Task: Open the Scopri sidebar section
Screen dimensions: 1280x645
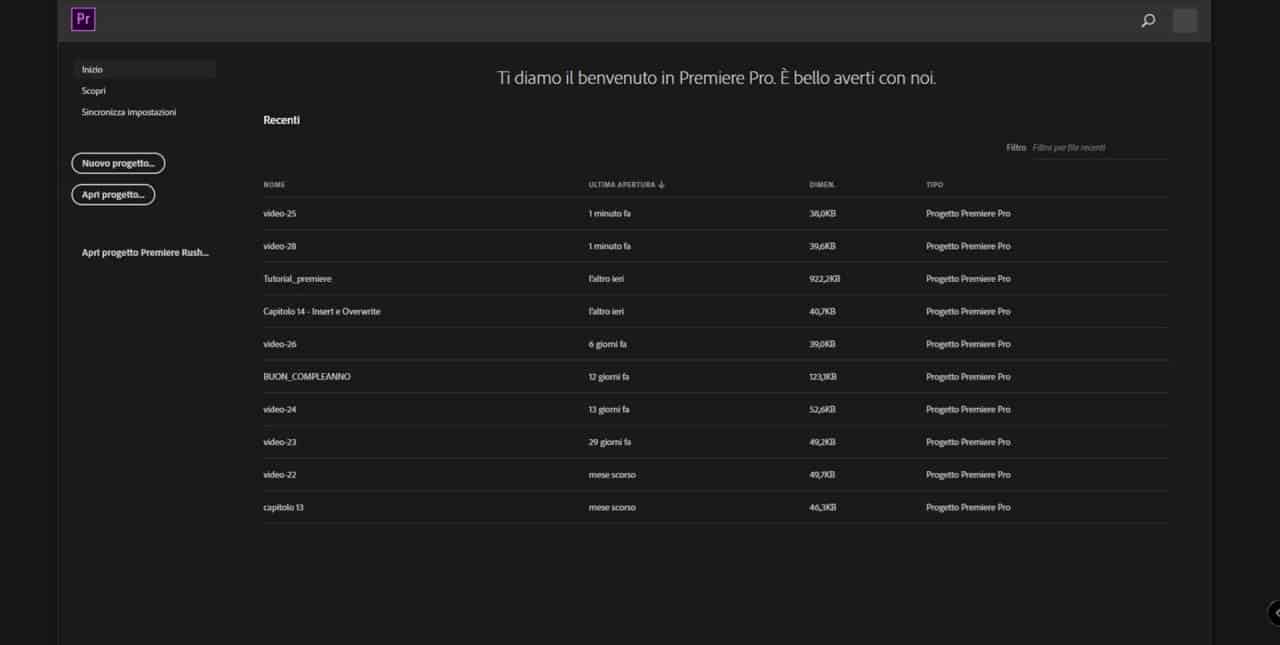Action: (94, 91)
